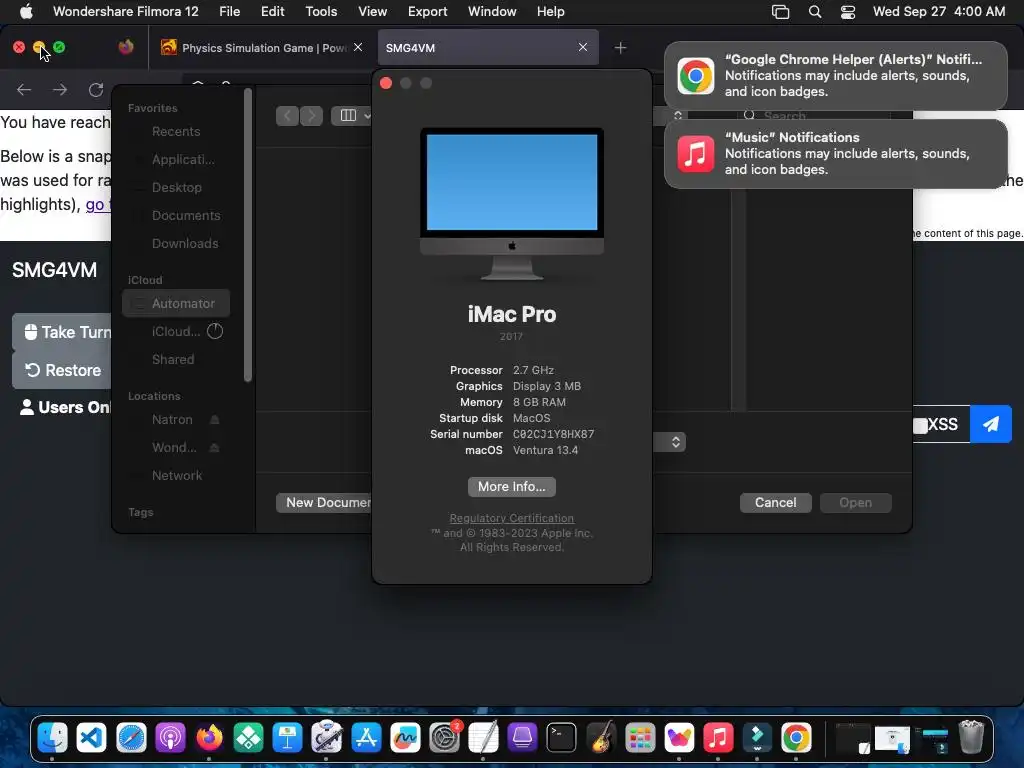
Task: Select Shared in the dialog sidebar
Action: pos(172,359)
